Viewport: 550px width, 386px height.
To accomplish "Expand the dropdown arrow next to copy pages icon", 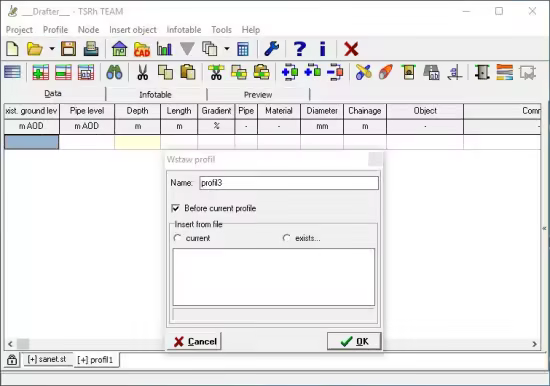I will click(x=227, y=49).
